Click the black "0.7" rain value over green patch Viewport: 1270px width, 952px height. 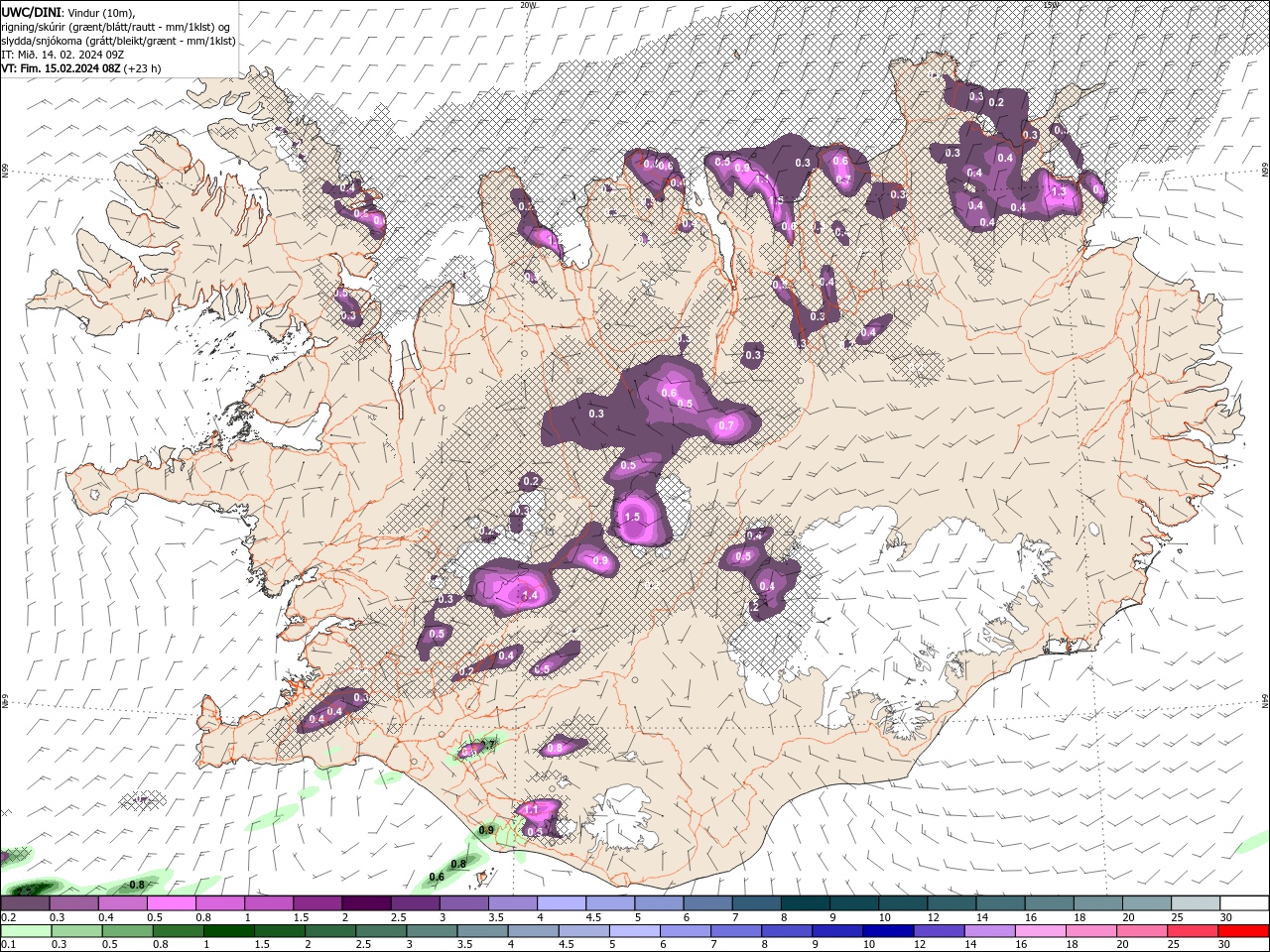click(487, 745)
